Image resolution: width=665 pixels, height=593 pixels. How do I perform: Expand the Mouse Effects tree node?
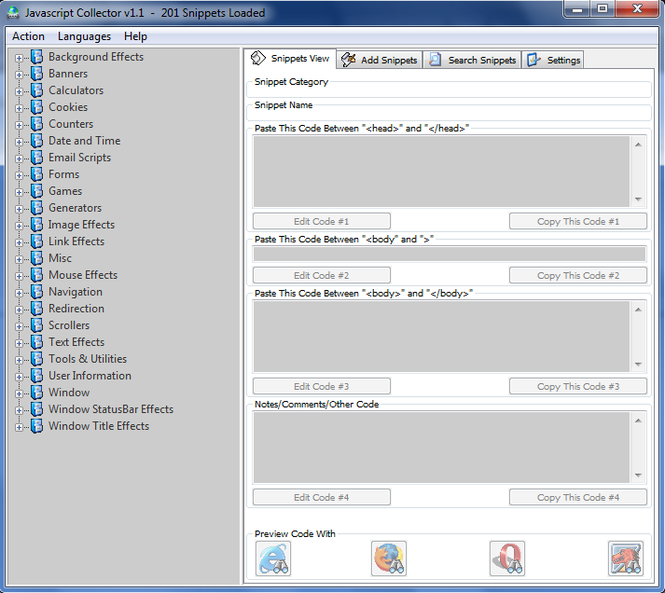coord(19,277)
